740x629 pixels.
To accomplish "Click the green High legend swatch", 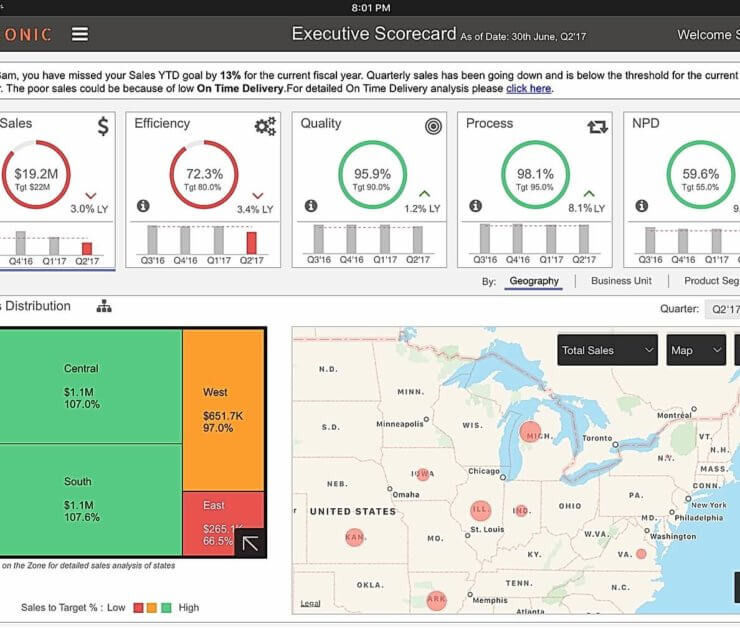I will click(x=166, y=608).
